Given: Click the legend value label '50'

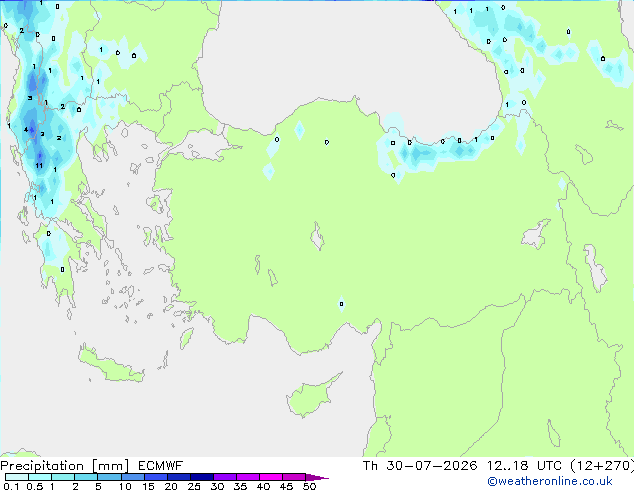Looking at the screenshot, I should coord(310,486).
